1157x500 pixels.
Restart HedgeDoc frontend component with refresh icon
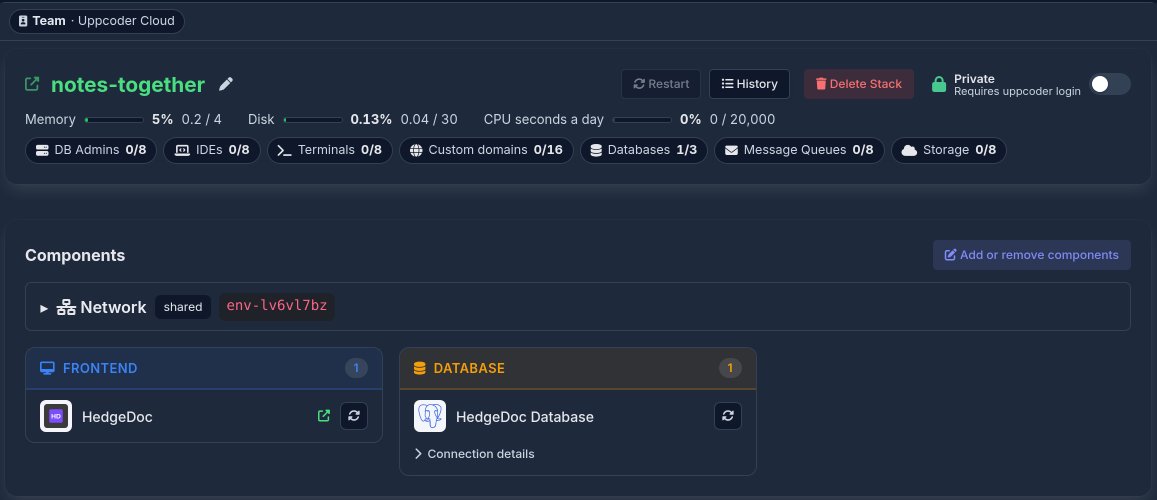353,416
